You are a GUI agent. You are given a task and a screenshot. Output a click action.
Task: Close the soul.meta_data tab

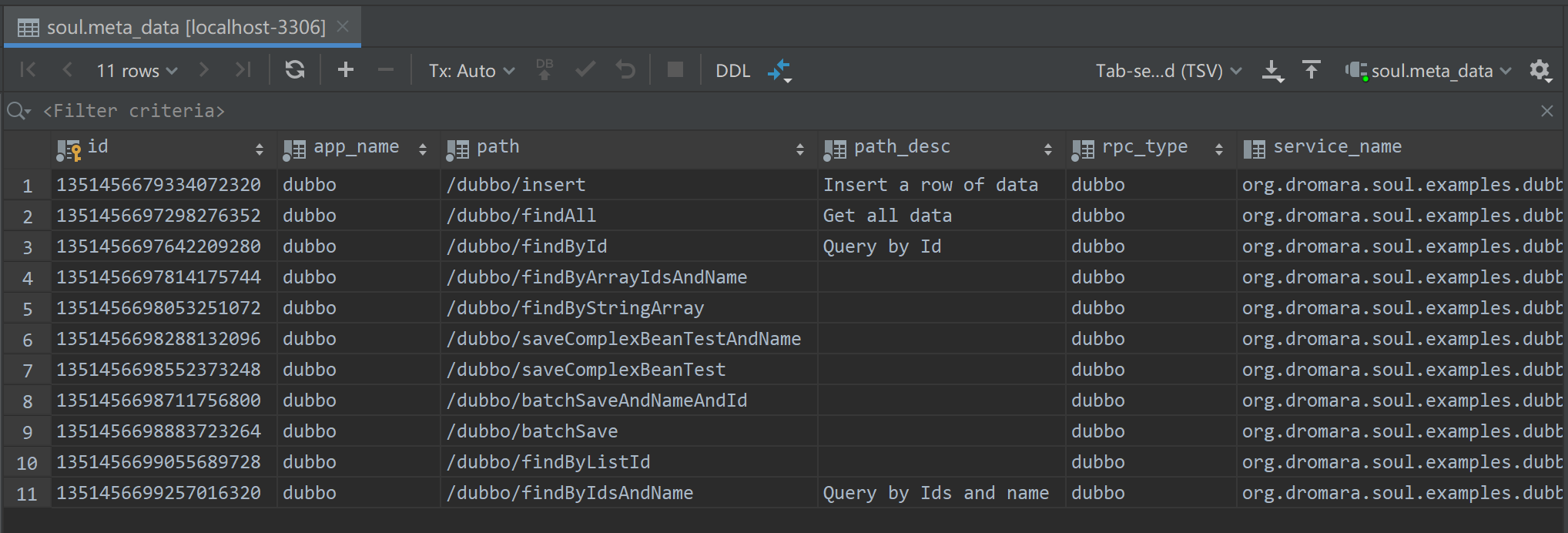pos(343,27)
